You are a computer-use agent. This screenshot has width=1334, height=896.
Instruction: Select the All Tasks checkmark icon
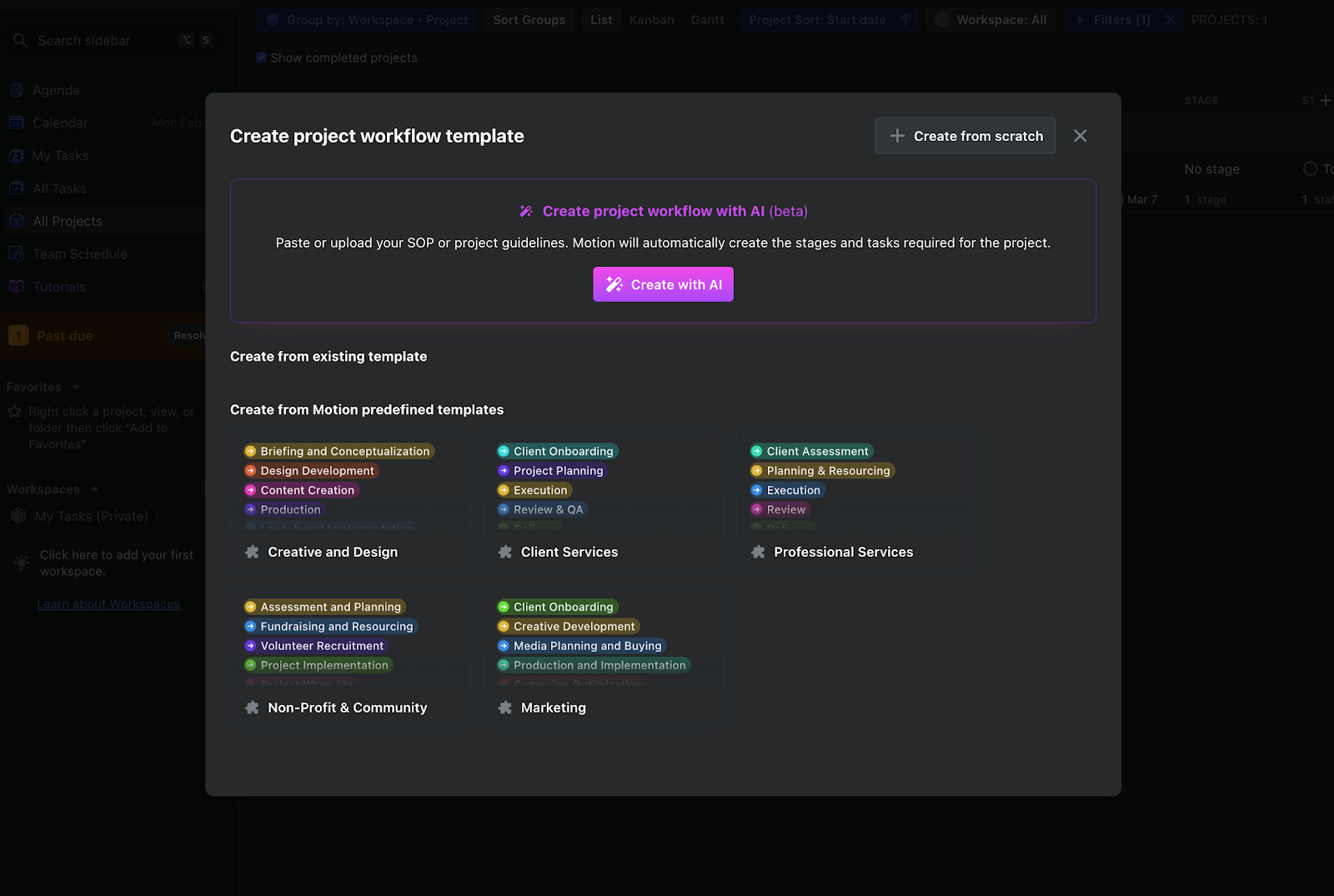[17, 188]
